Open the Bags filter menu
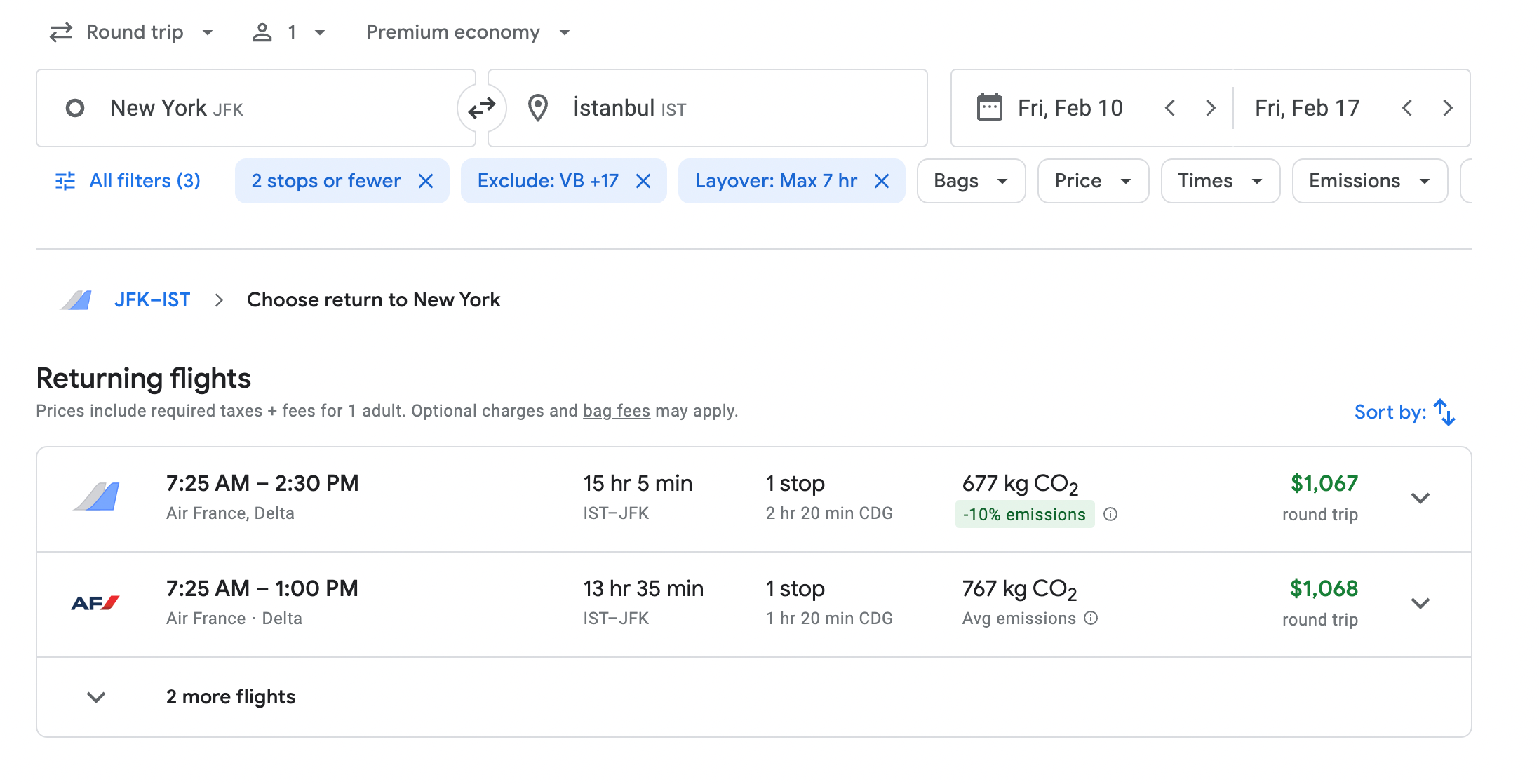This screenshot has height=784, width=1539. click(971, 181)
